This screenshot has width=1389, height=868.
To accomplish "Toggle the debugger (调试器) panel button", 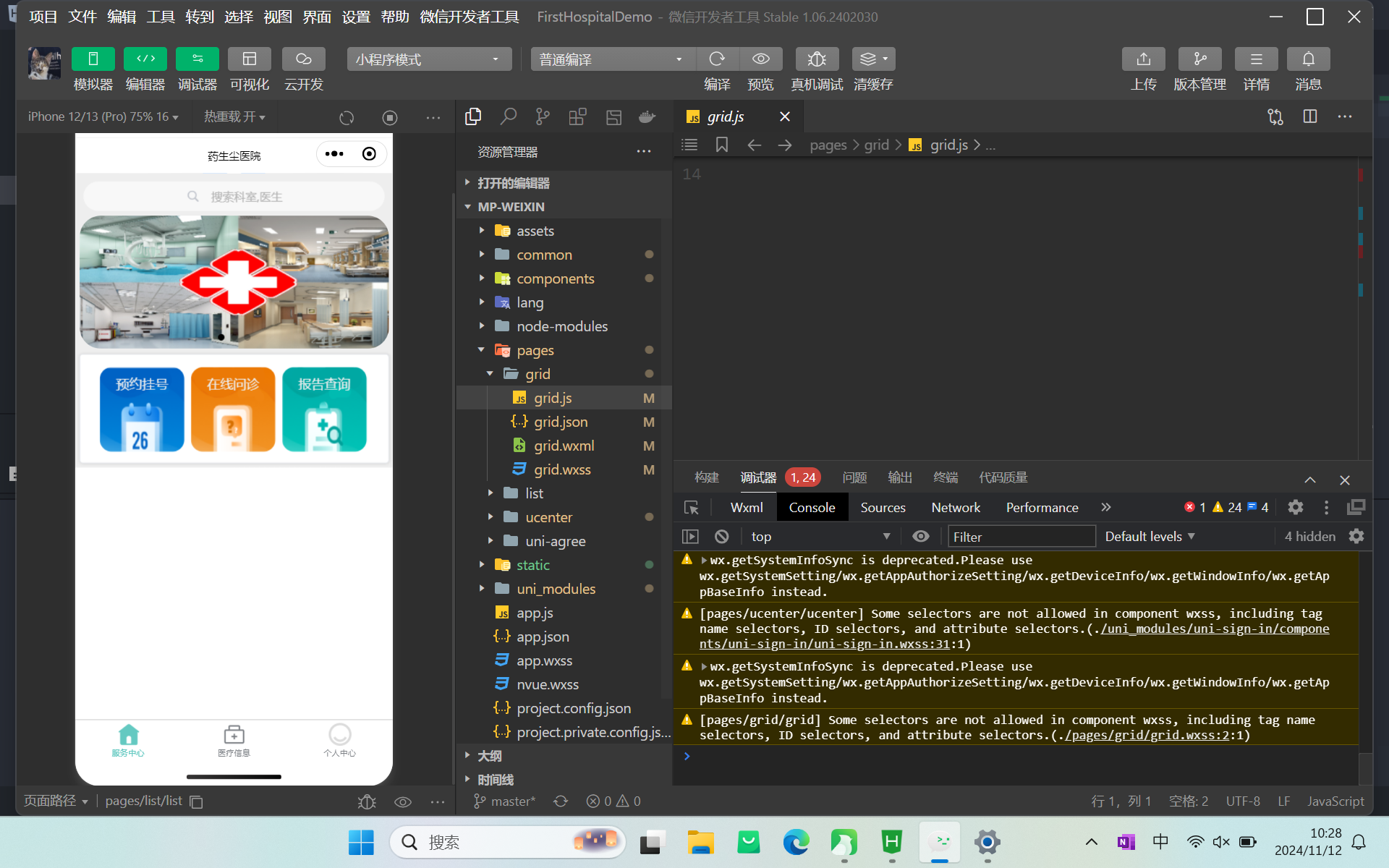I will coord(197,59).
